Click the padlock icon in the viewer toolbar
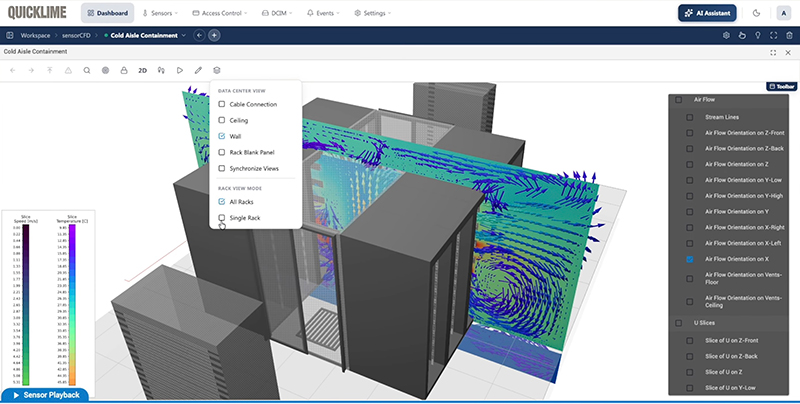Viewport: 800px width, 404px height. (124, 70)
